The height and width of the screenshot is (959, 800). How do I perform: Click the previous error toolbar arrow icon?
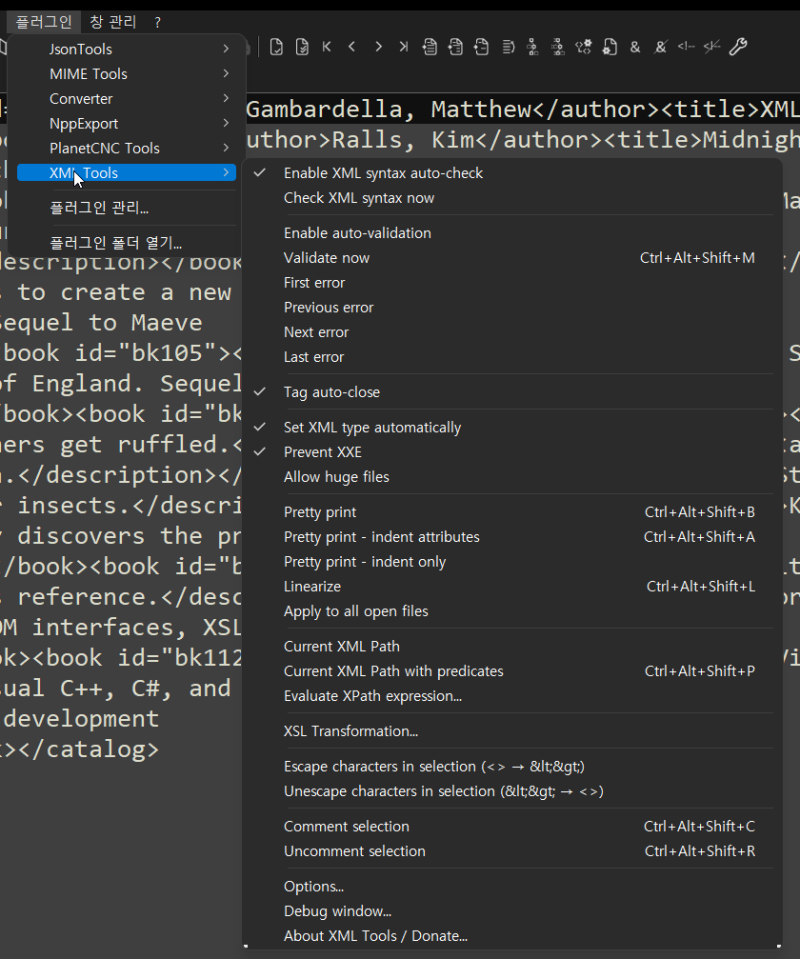click(352, 46)
